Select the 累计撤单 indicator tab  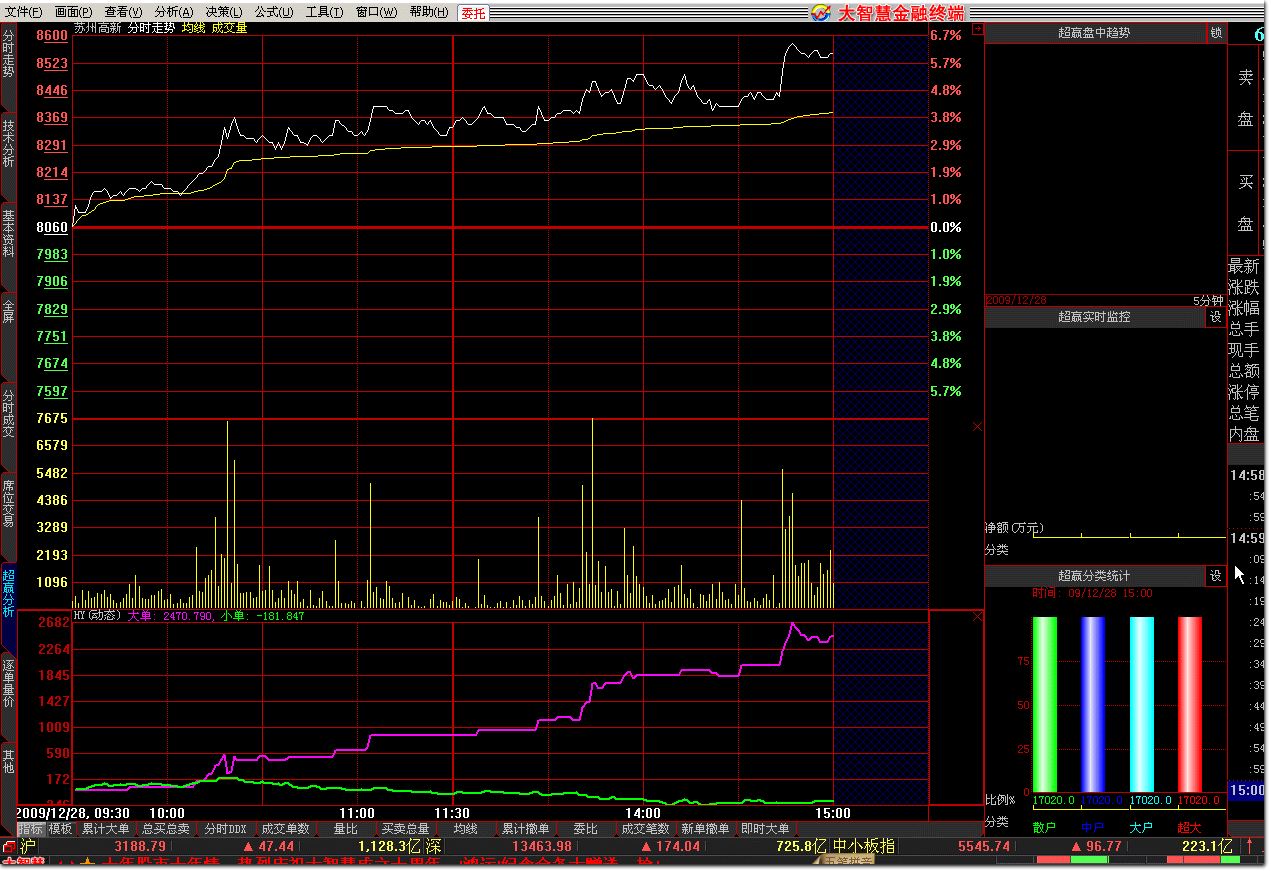[x=526, y=829]
